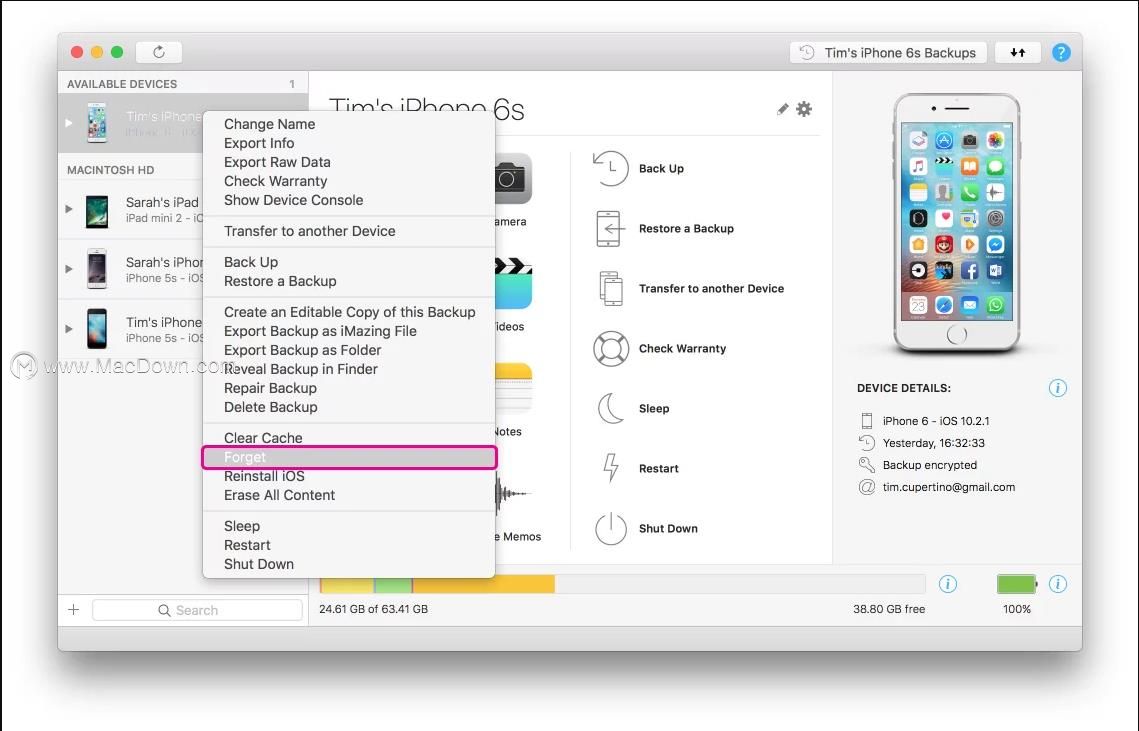Click the Restore a Backup action label

pos(686,228)
